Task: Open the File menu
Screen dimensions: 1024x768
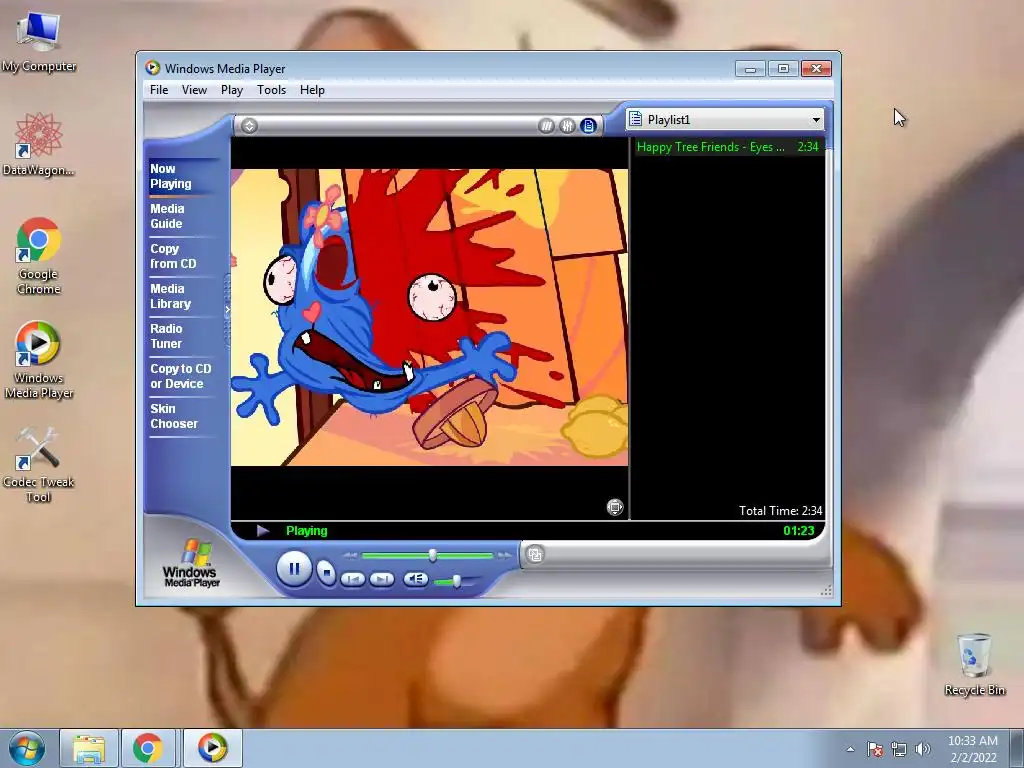Action: point(159,90)
